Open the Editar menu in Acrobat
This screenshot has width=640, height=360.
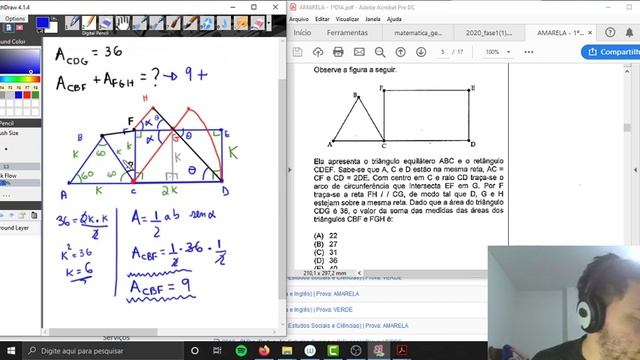[322, 19]
